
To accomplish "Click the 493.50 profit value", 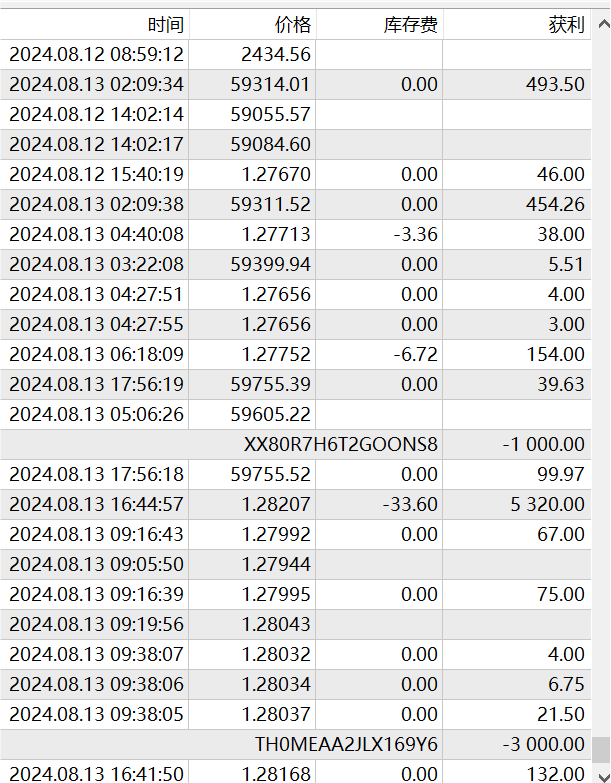I will click(555, 85).
